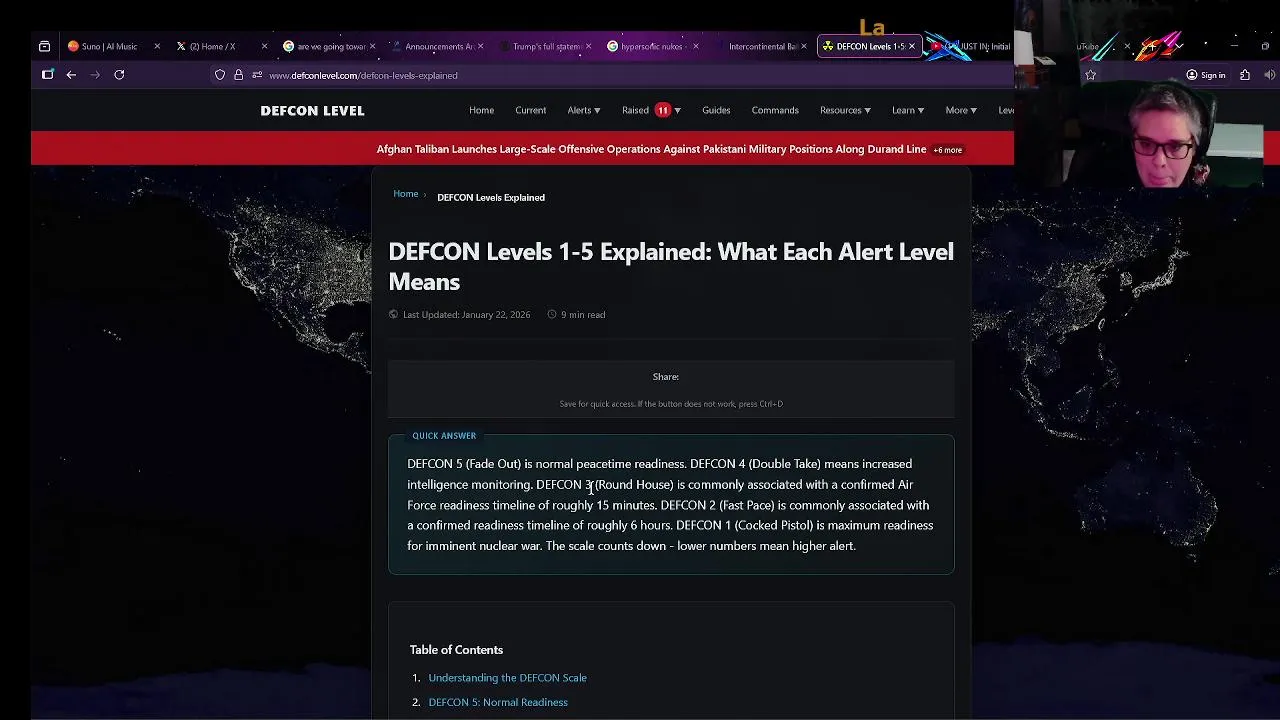Click the '+6 more' alerts badge

tap(947, 150)
